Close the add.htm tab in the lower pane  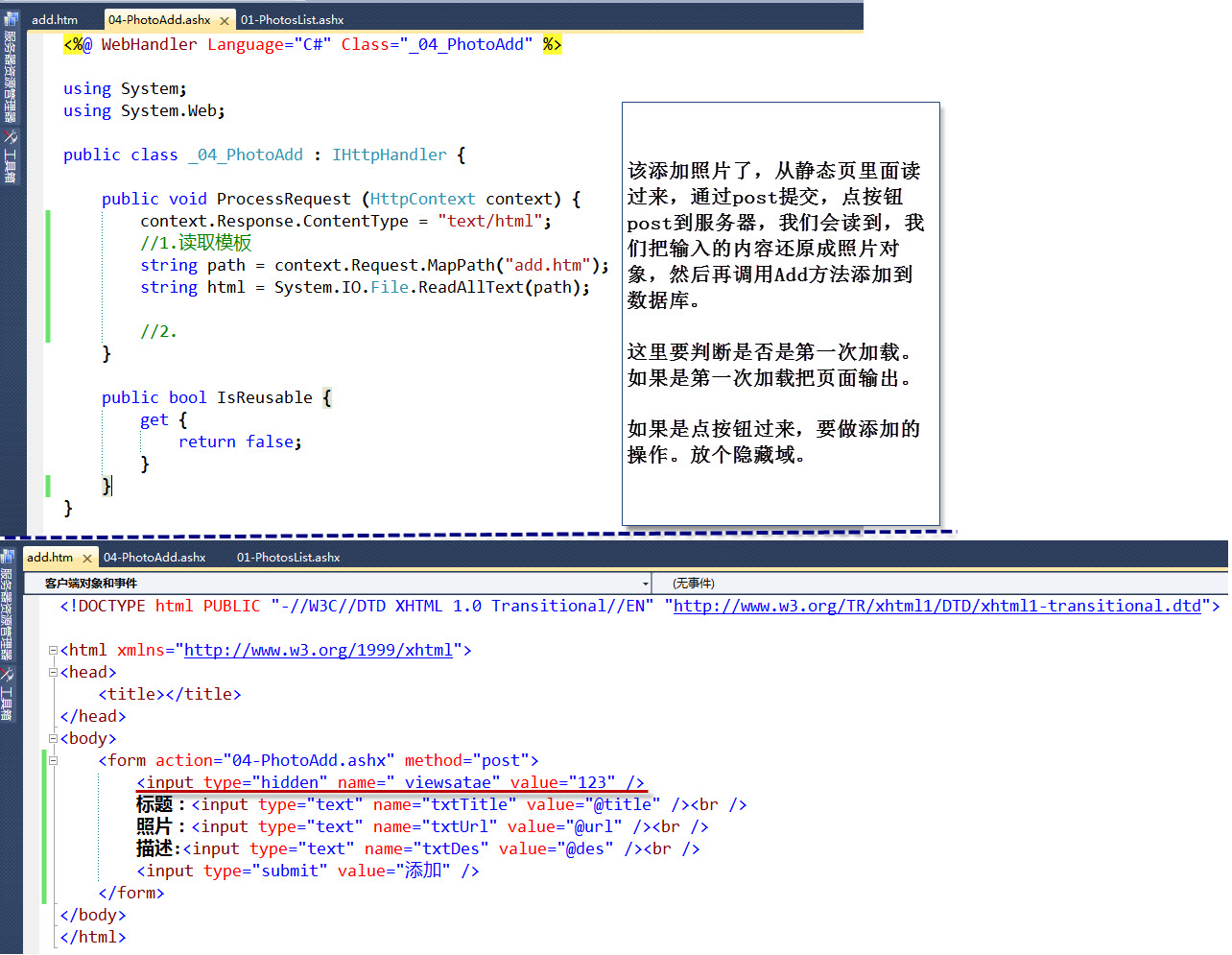tap(86, 557)
